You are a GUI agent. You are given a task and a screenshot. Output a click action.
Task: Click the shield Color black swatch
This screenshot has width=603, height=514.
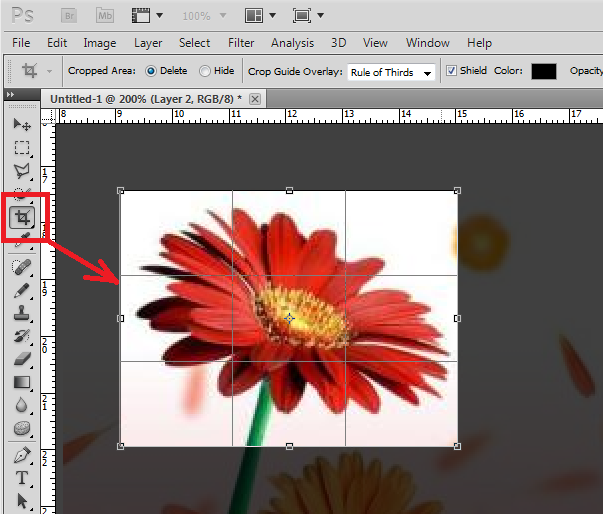pyautogui.click(x=543, y=71)
